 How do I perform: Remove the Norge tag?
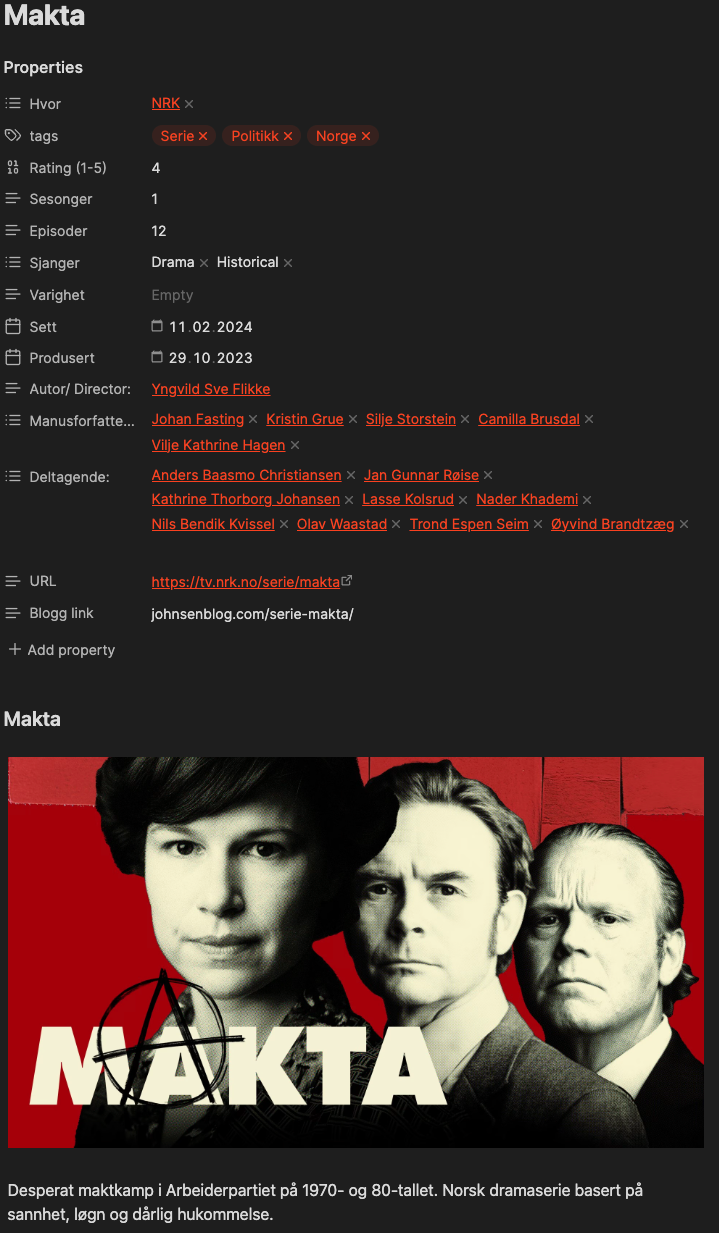click(366, 136)
